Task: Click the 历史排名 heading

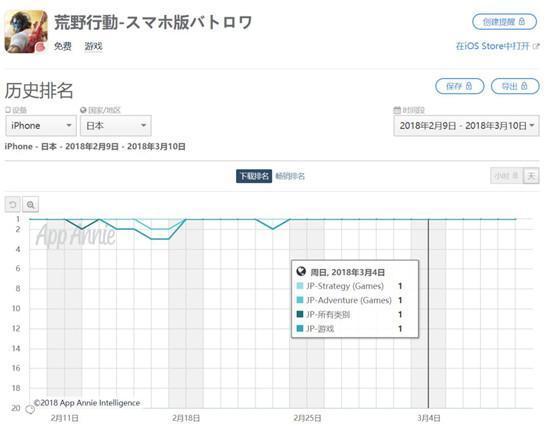Action: tap(39, 91)
